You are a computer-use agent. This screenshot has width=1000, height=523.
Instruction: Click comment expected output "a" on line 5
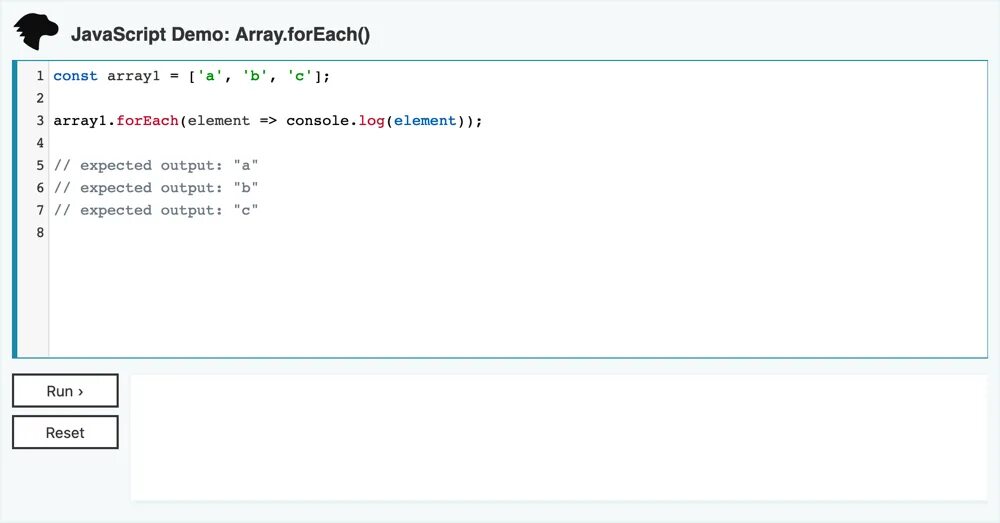coord(156,165)
